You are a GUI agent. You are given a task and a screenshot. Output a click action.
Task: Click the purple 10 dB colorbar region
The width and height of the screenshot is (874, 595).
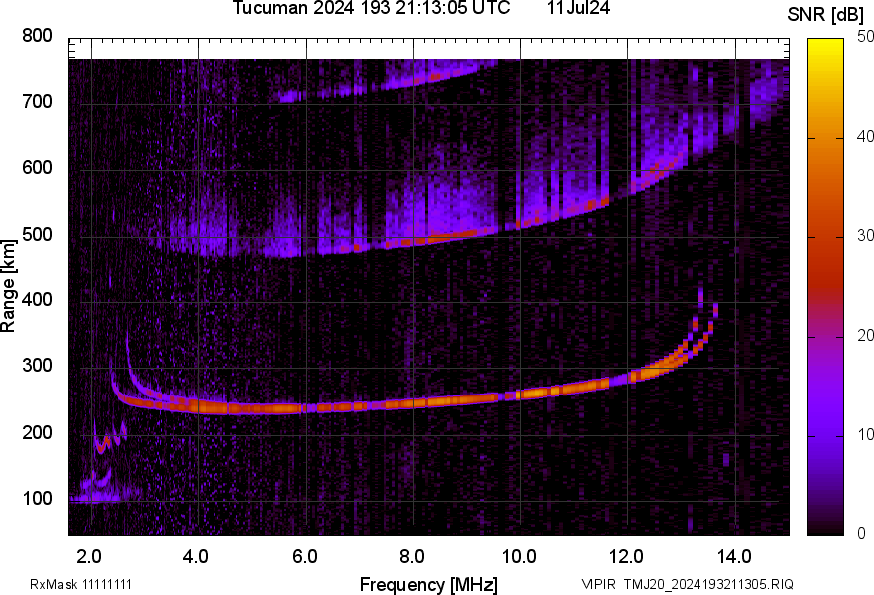coord(826,435)
